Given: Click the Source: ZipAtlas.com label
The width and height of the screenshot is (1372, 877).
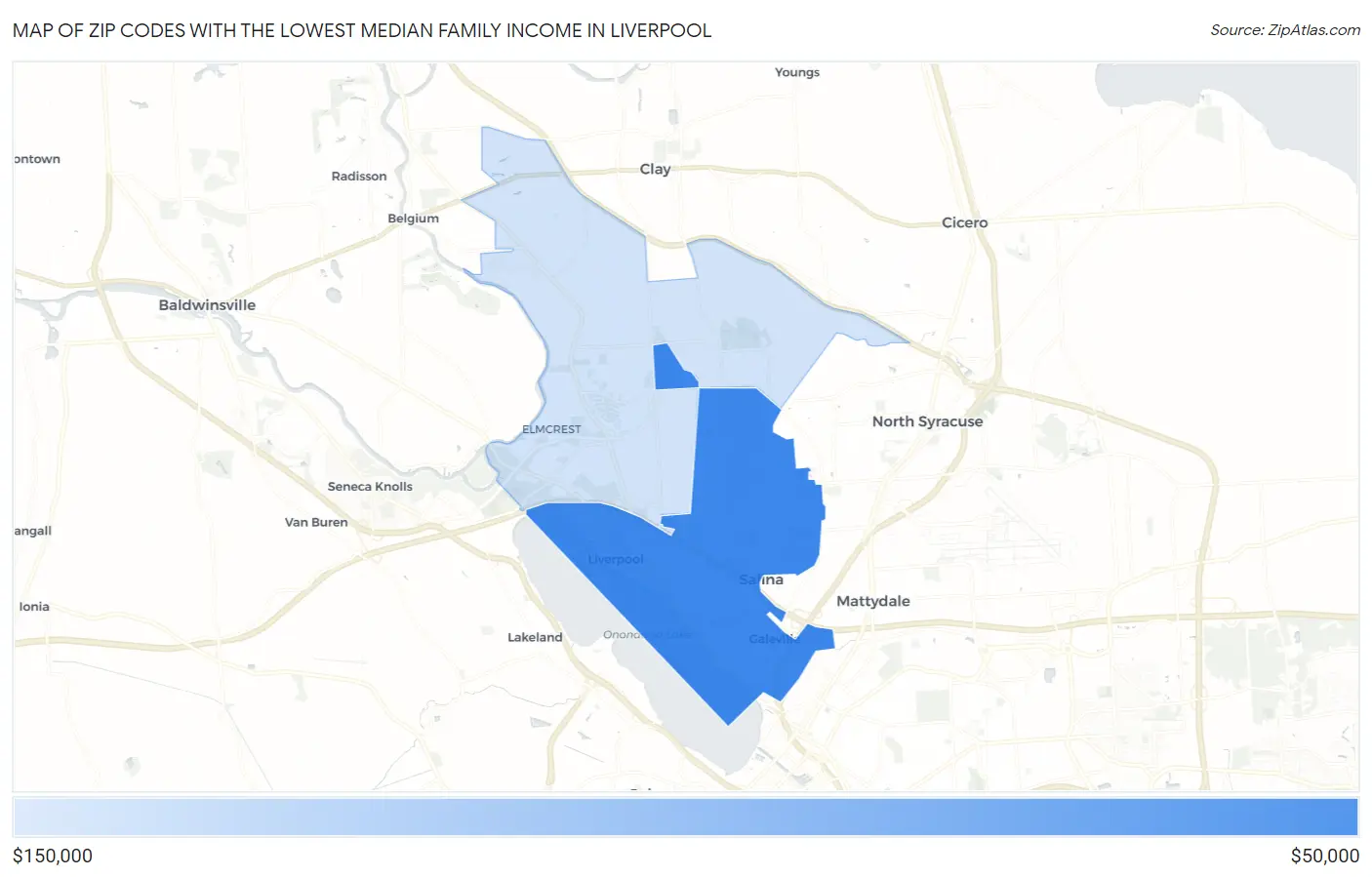Looking at the screenshot, I should coord(1285,30).
